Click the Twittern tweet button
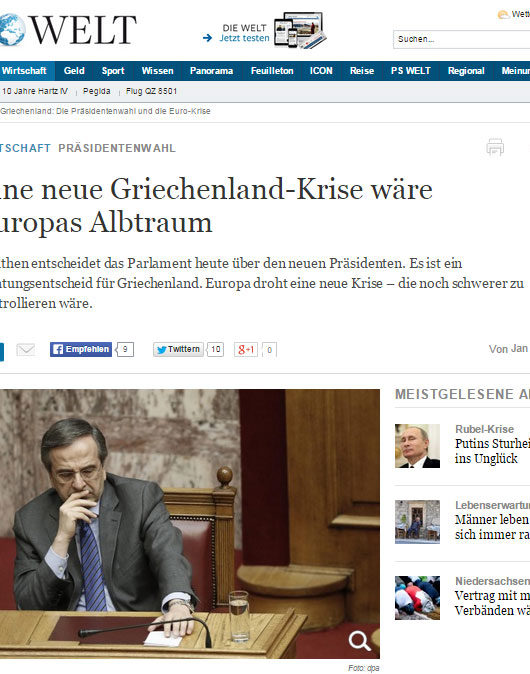This screenshot has width=530, height=674. [178, 349]
